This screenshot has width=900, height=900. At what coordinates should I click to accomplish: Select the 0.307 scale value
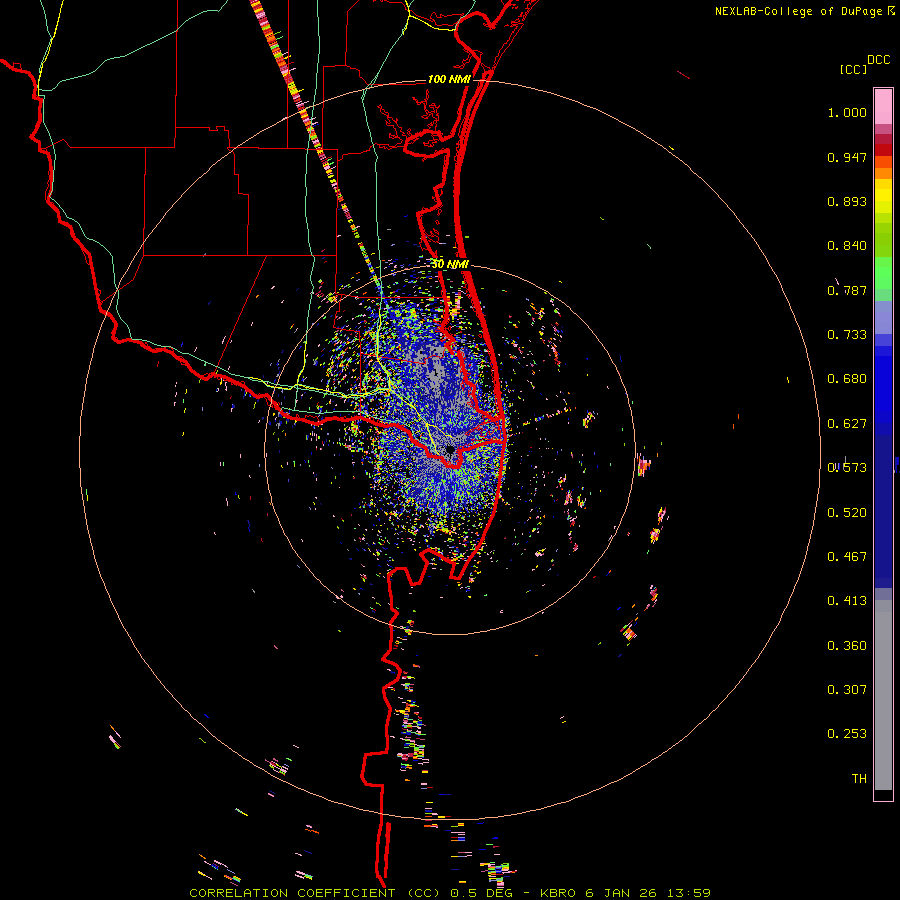pos(847,690)
